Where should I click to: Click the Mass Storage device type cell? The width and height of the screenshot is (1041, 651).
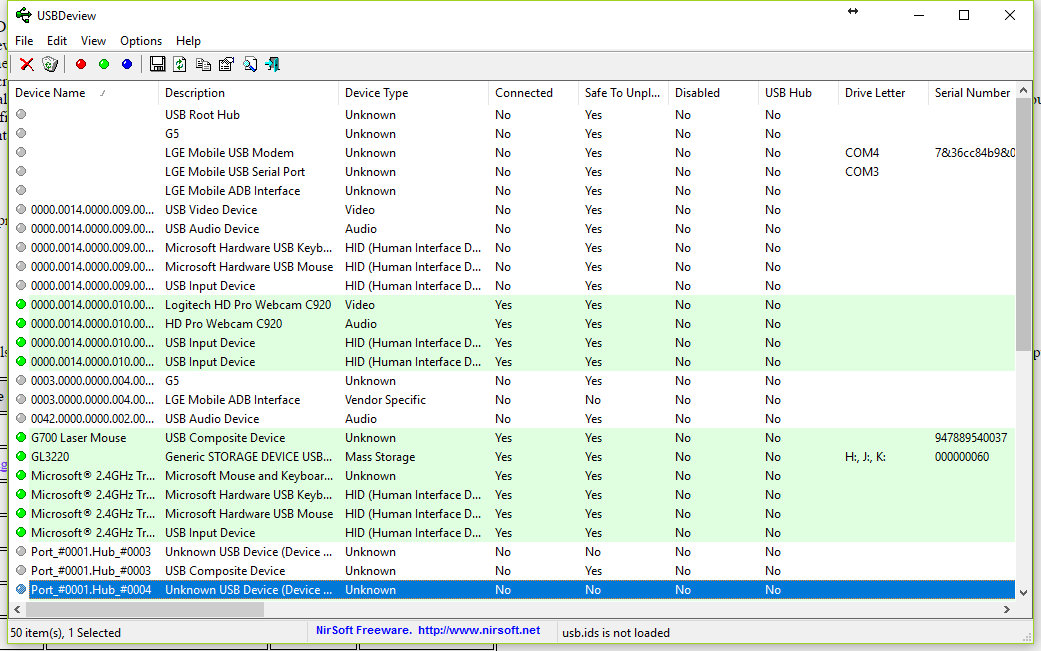[380, 457]
